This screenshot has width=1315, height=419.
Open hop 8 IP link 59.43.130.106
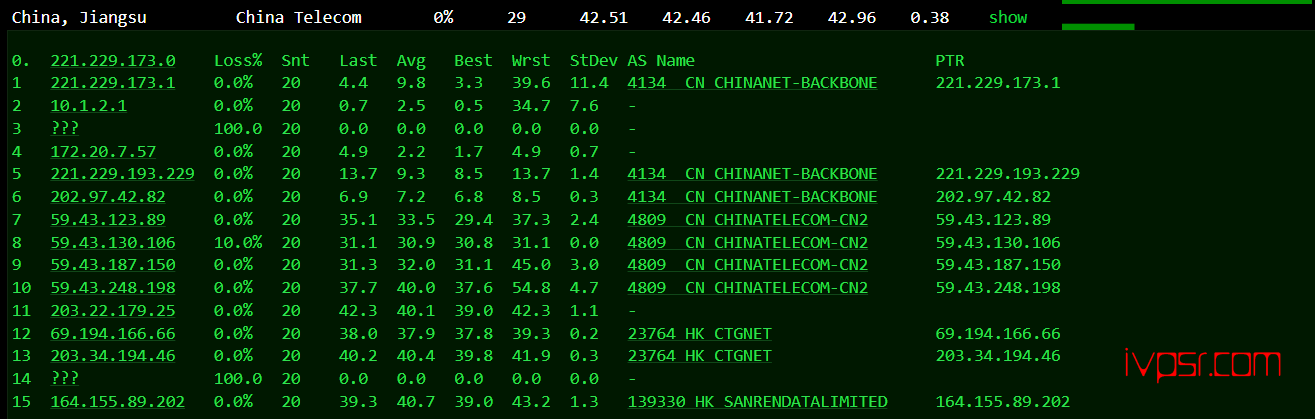(x=113, y=243)
